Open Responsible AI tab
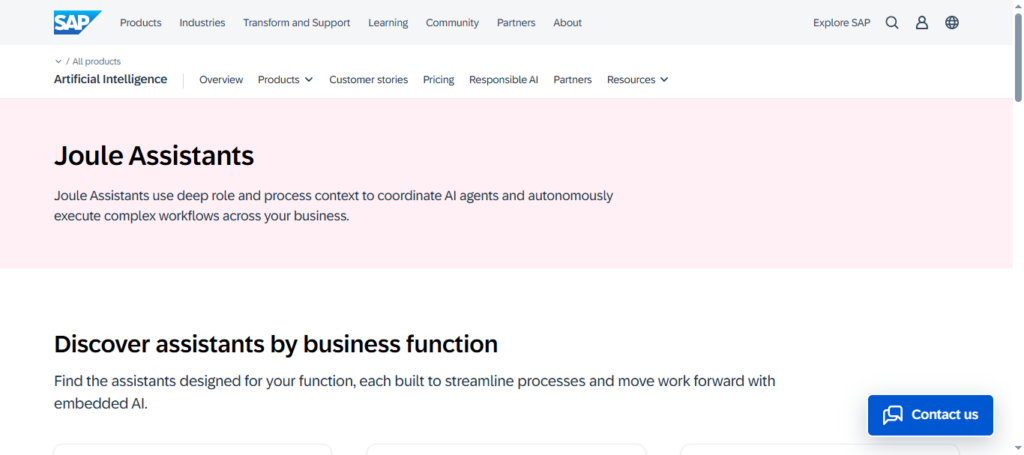The image size is (1024, 455). tap(504, 80)
